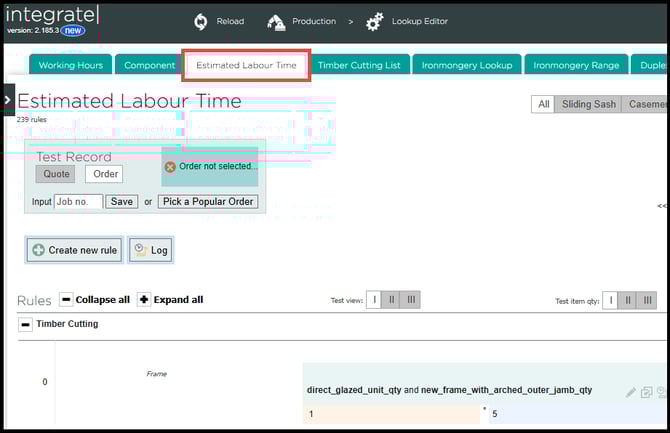Select Order test record type
670x433 pixels.
click(105, 174)
